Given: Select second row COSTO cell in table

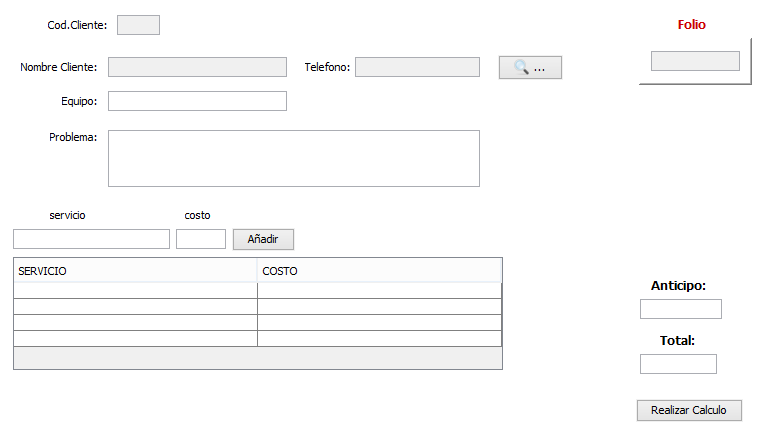Looking at the screenshot, I should [380, 307].
